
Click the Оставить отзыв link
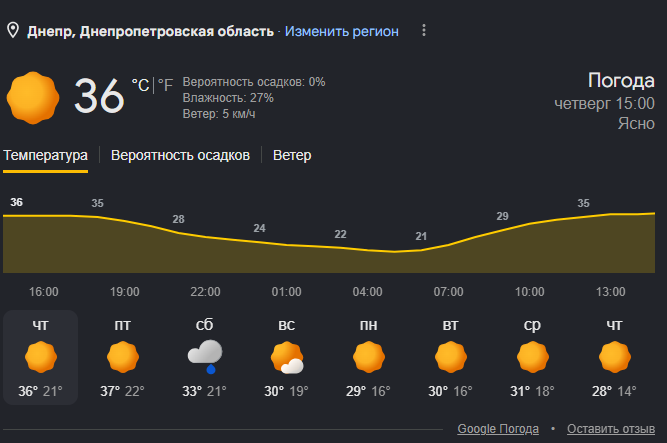tap(611, 429)
